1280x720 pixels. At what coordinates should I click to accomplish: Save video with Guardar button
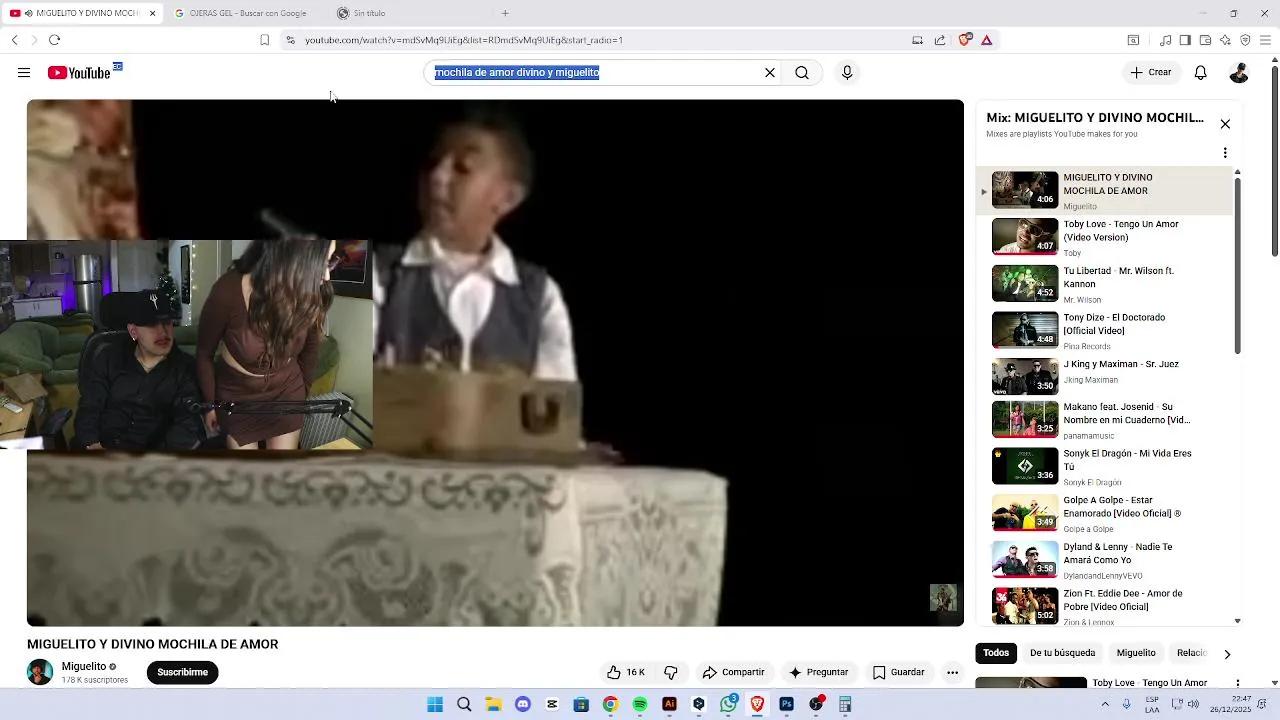click(x=898, y=673)
